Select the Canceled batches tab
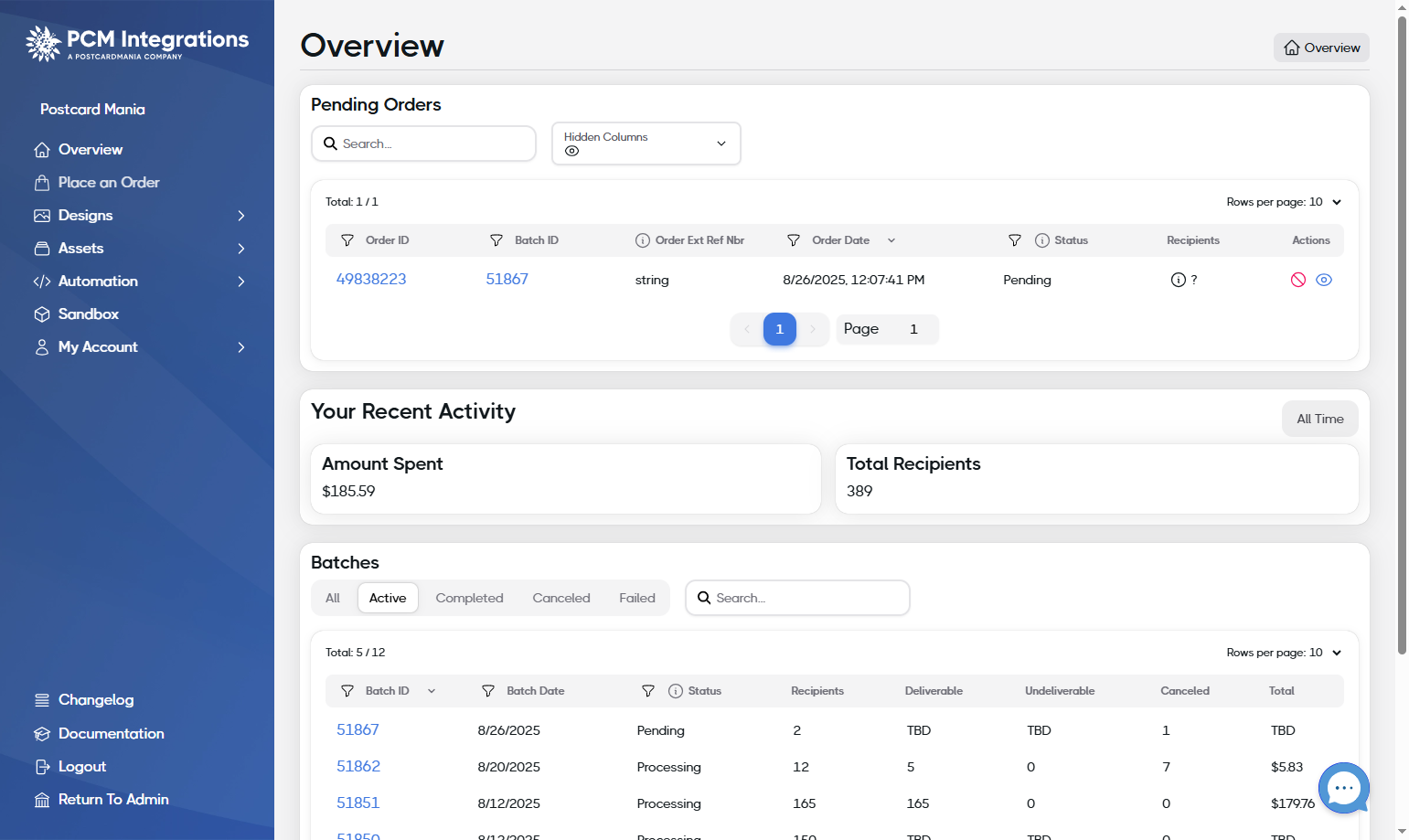This screenshot has width=1409, height=840. tap(561, 598)
